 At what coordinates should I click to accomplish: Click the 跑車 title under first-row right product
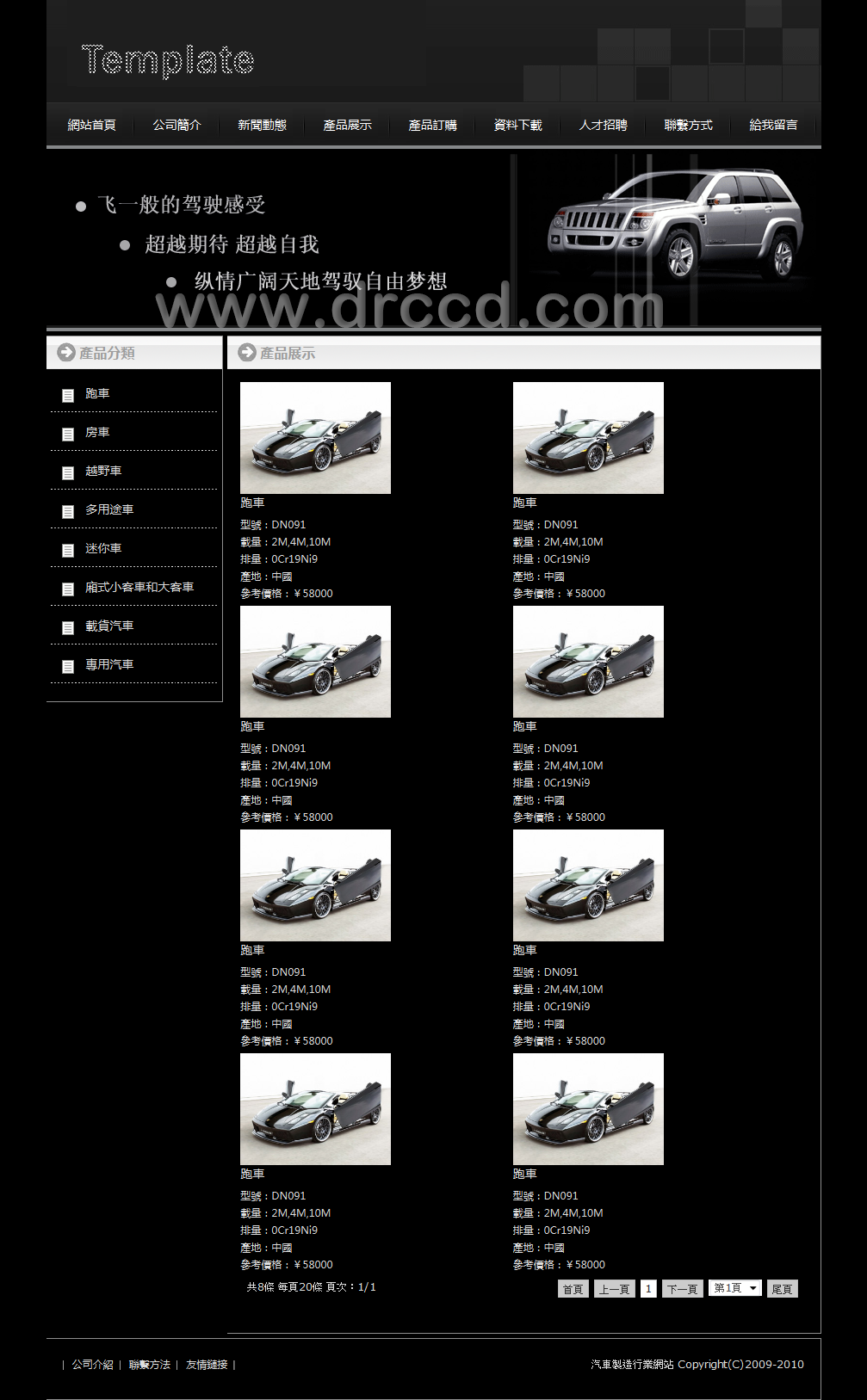pyautogui.click(x=525, y=503)
